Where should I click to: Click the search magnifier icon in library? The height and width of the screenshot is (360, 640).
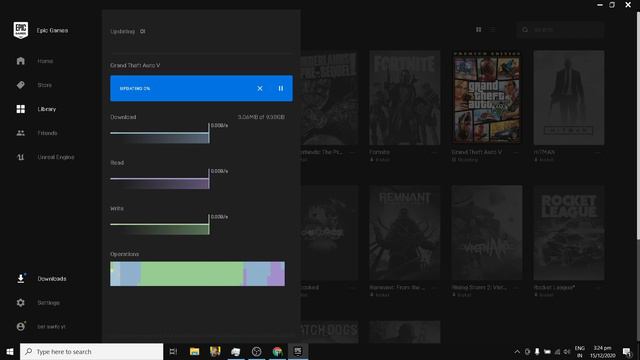point(525,30)
